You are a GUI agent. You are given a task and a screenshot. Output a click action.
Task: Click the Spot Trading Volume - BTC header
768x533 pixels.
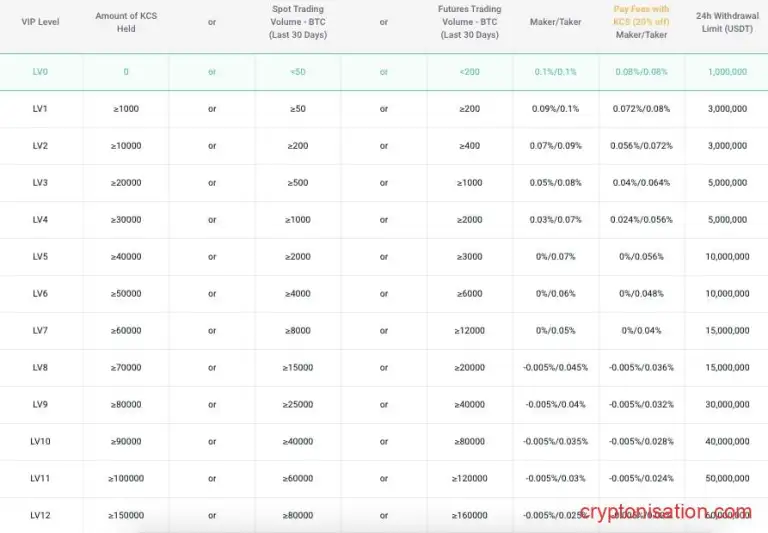click(298, 22)
